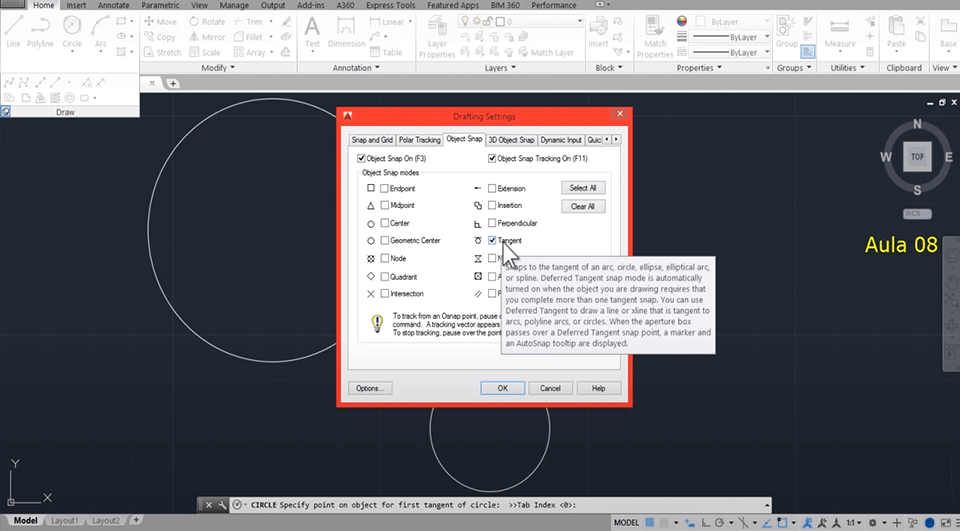The height and width of the screenshot is (531, 960).
Task: Enable the Extension snap checkbox
Action: tap(492, 188)
